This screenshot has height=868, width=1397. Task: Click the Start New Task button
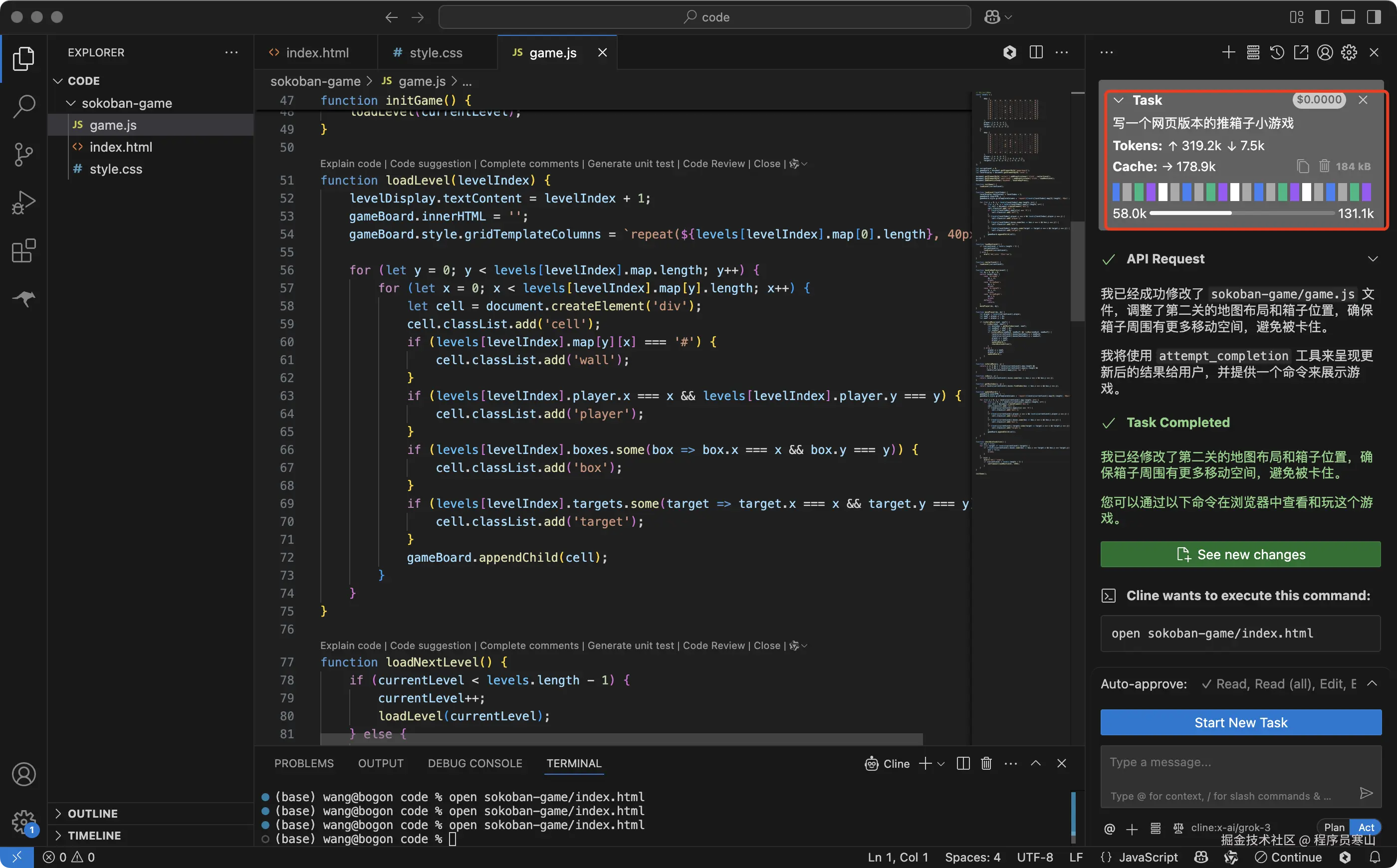[x=1240, y=723]
